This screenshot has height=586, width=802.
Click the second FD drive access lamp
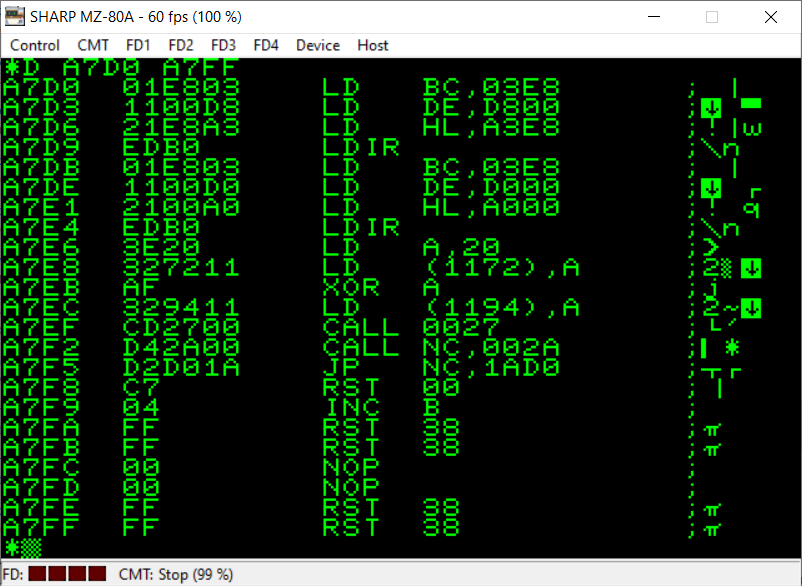[57, 574]
